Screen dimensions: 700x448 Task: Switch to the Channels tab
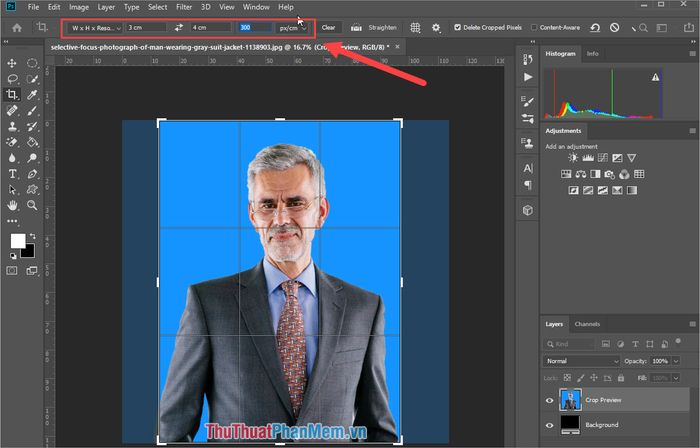point(587,324)
